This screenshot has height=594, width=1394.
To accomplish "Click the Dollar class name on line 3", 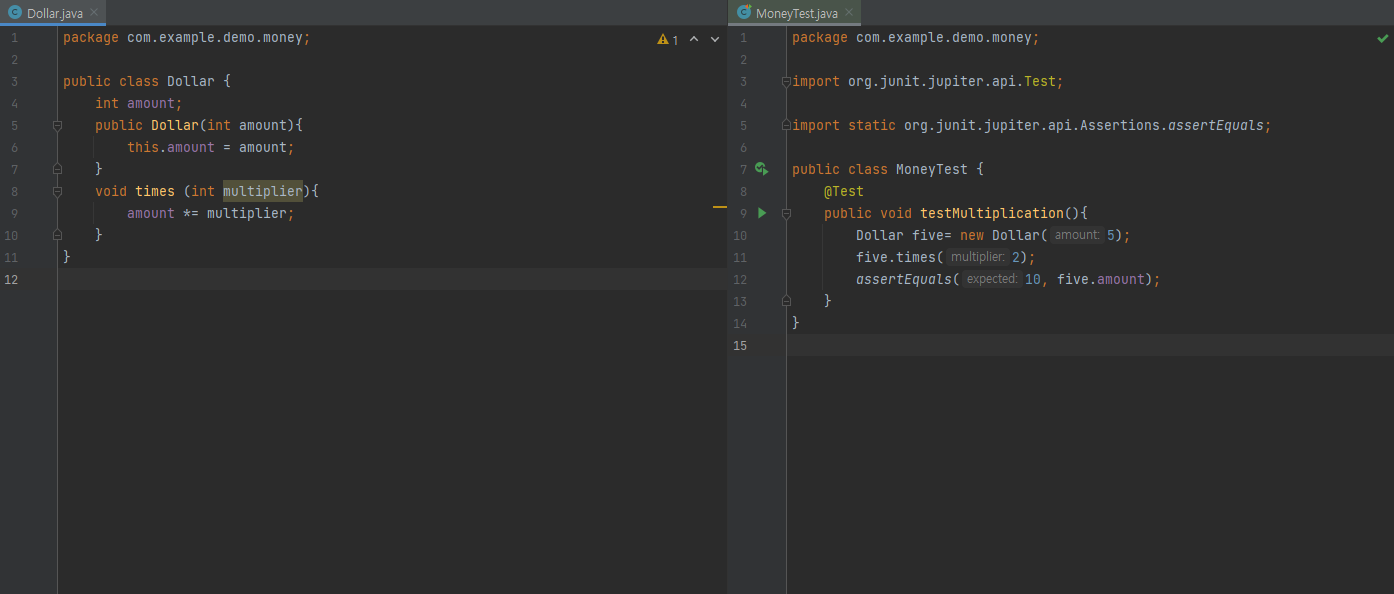I will (191, 82).
